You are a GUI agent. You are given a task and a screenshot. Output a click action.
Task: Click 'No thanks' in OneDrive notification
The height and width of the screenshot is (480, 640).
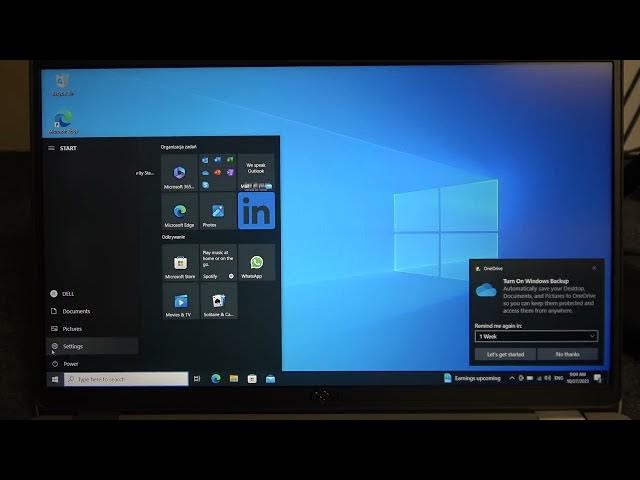567,354
